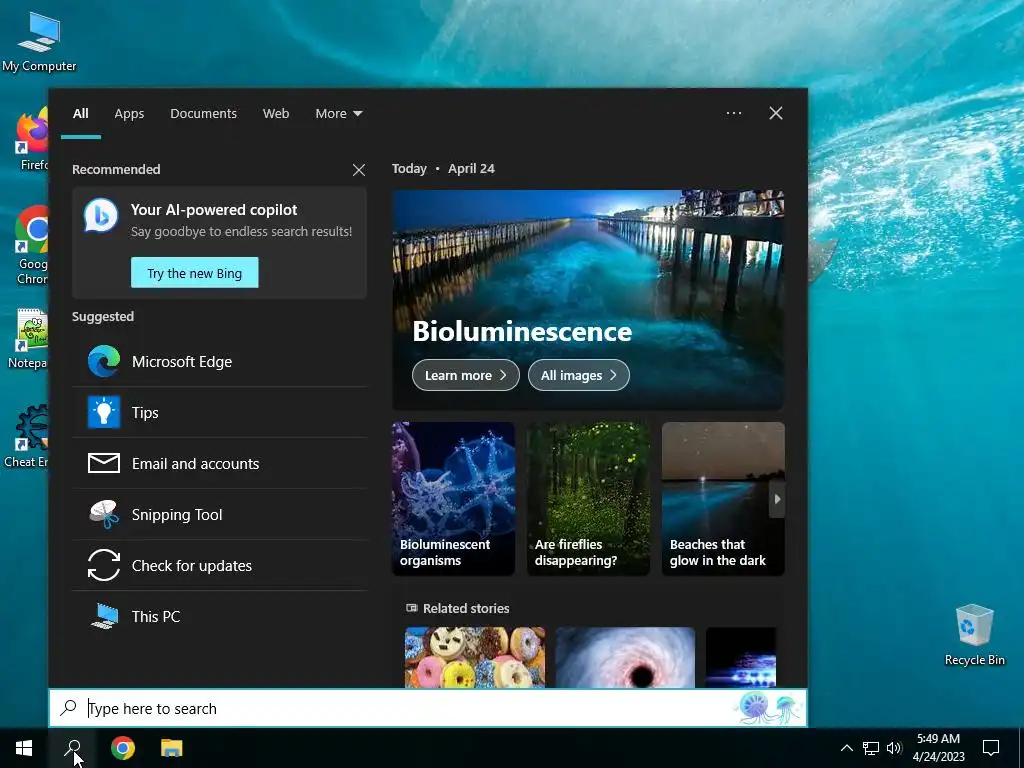The height and width of the screenshot is (768, 1024).
Task: Click the Try the new Bing button
Action: 195,273
